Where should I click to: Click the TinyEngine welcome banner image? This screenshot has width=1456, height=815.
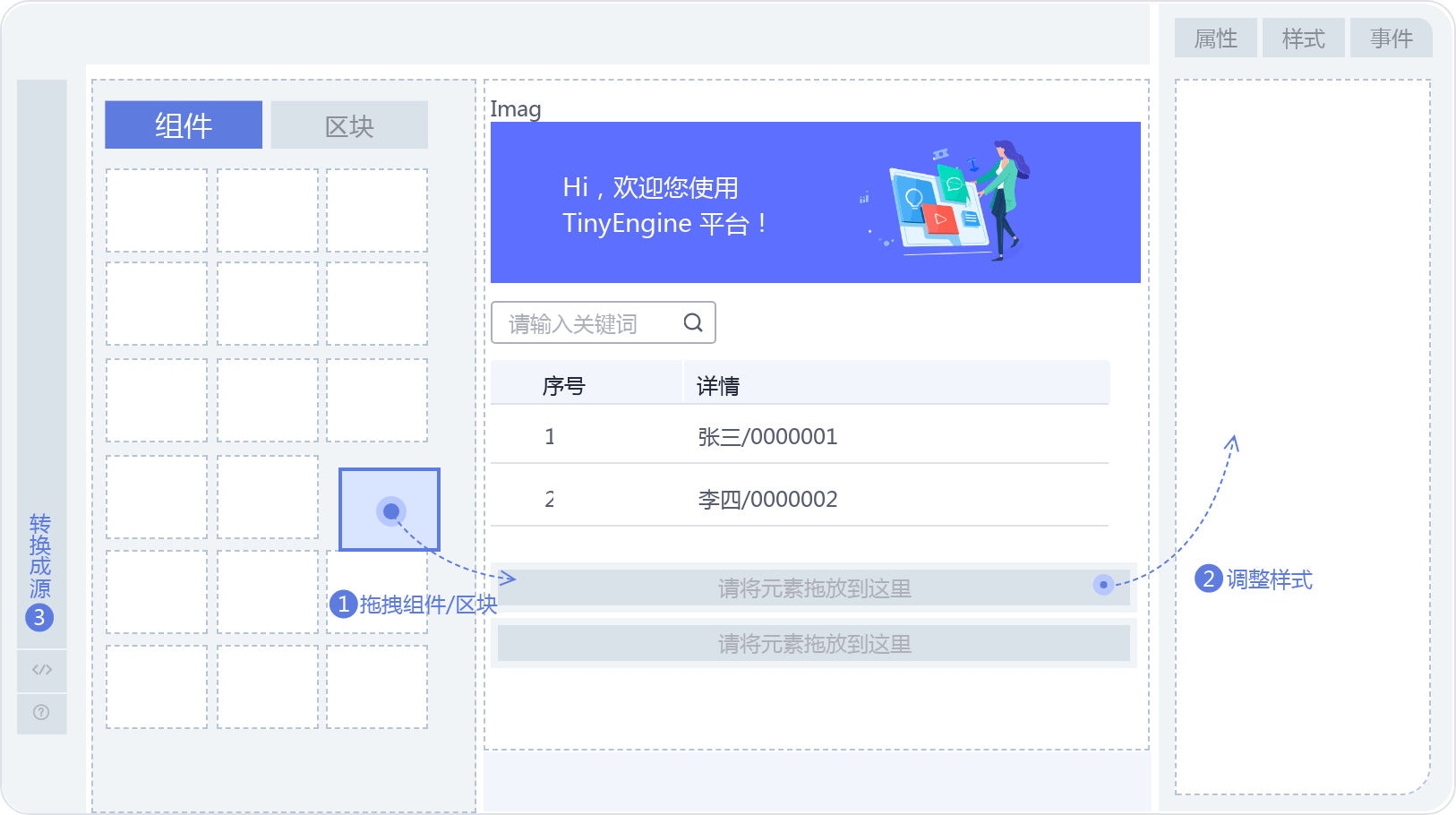click(x=815, y=202)
